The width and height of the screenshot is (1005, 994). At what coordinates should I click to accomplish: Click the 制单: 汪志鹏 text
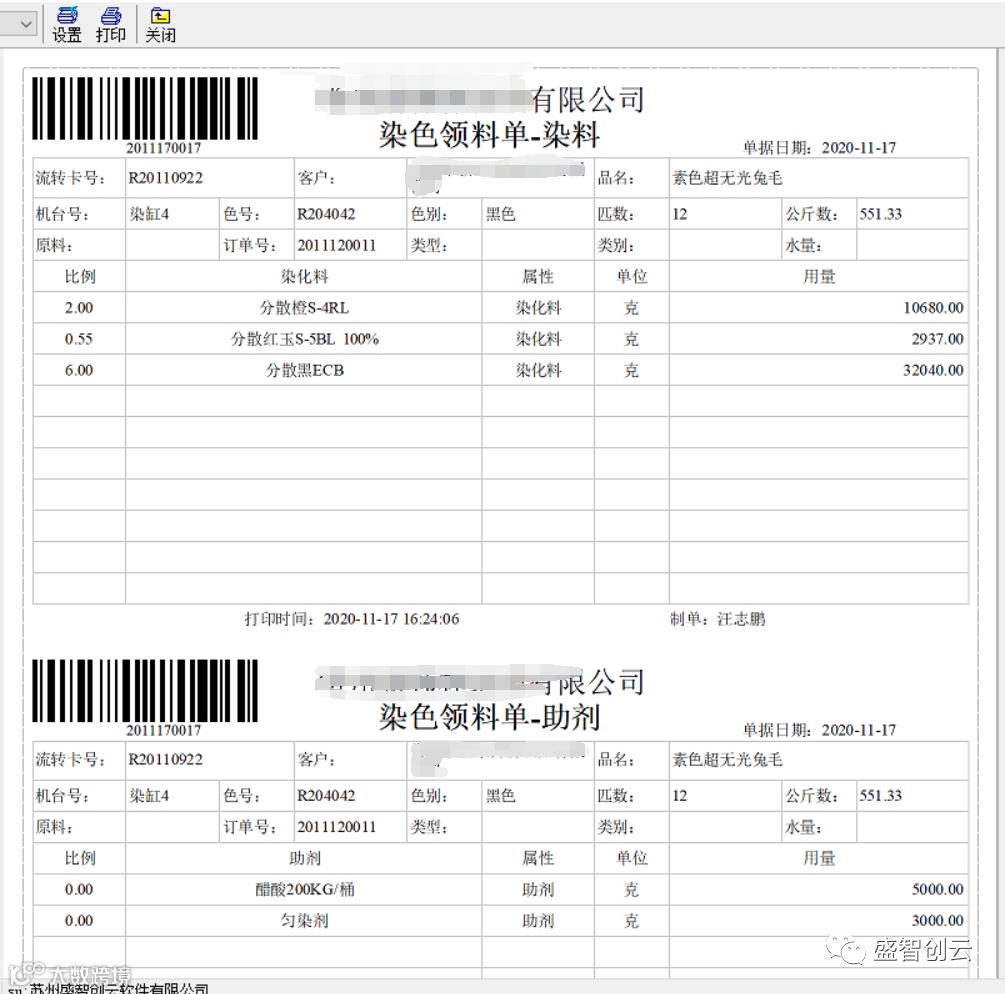click(717, 619)
